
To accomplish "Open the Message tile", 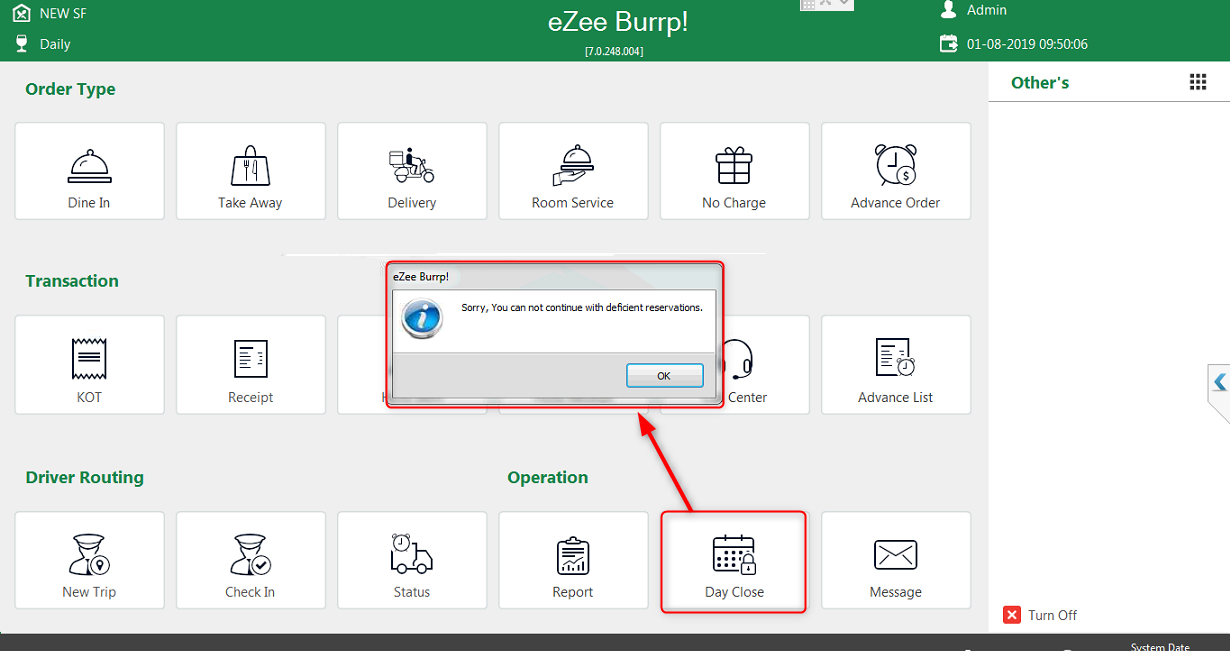I will (x=896, y=560).
